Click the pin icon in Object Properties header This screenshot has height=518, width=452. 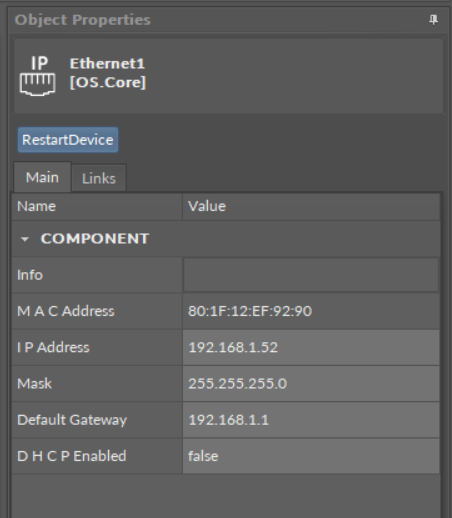pyautogui.click(x=433, y=20)
